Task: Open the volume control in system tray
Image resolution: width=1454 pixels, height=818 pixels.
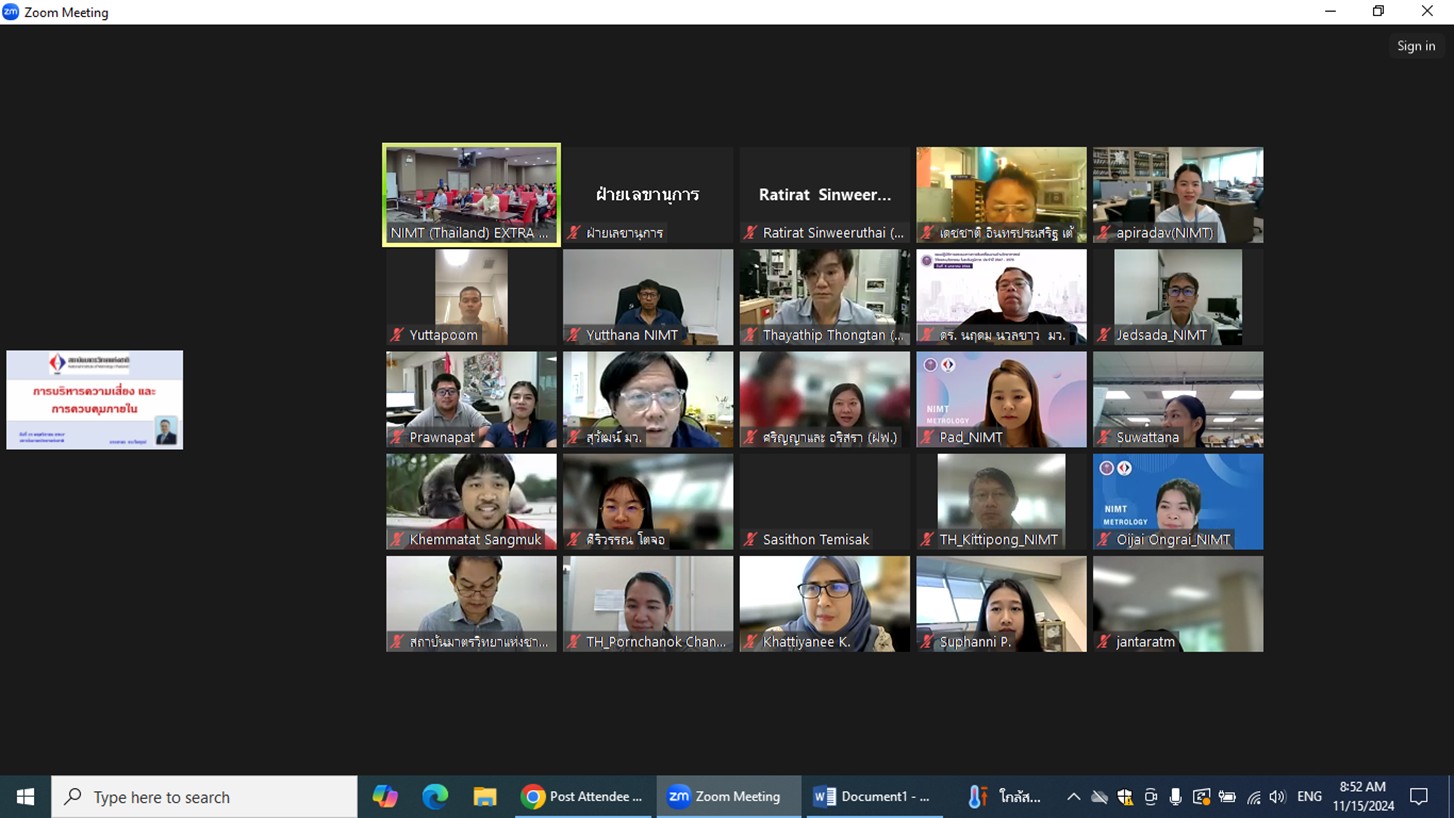Action: coord(1277,797)
